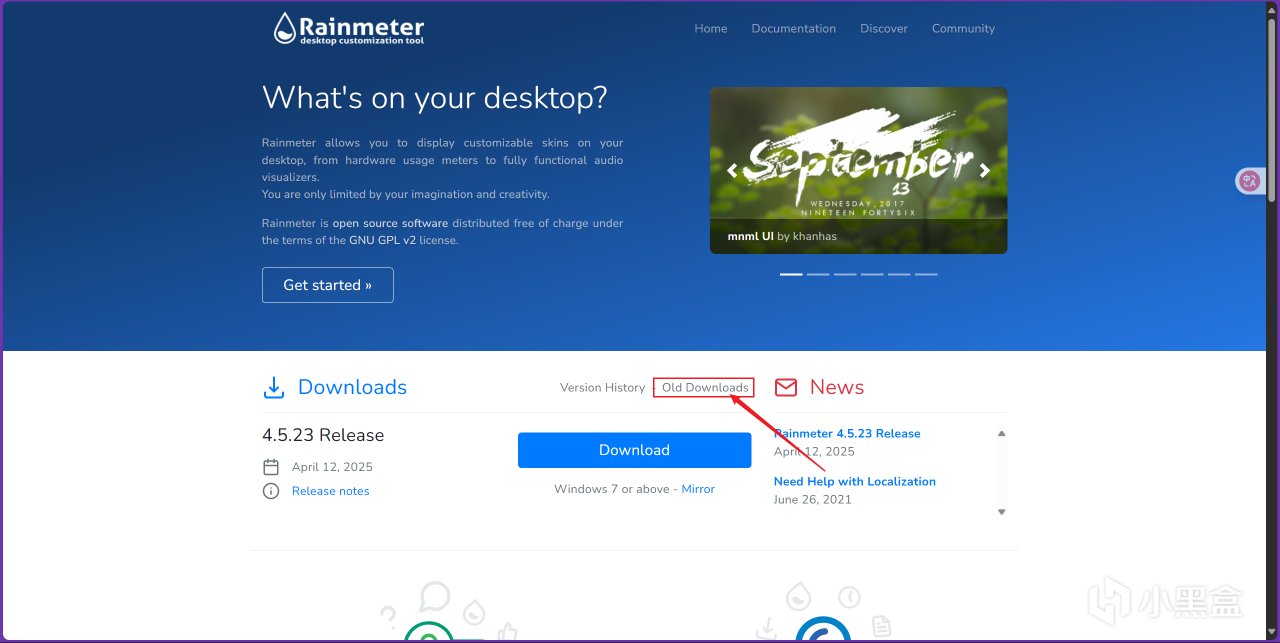1280x643 pixels.
Task: Click the calendar icon beside April 12, 2025
Action: click(271, 467)
